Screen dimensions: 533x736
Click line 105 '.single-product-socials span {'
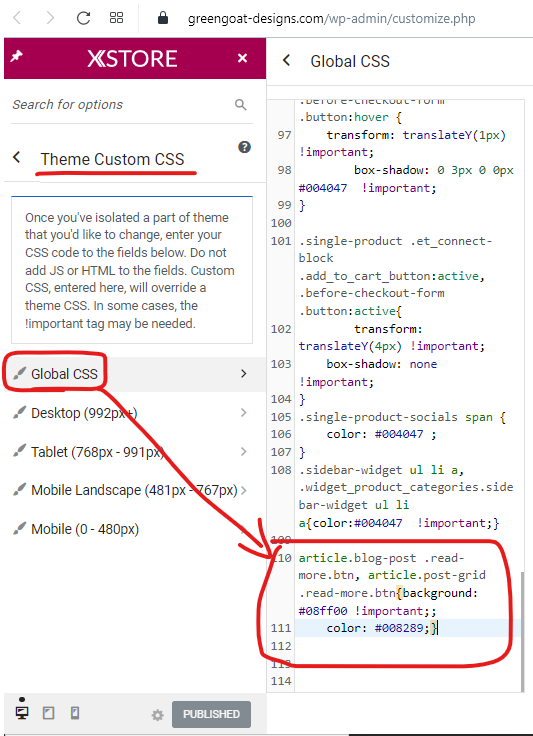402,417
